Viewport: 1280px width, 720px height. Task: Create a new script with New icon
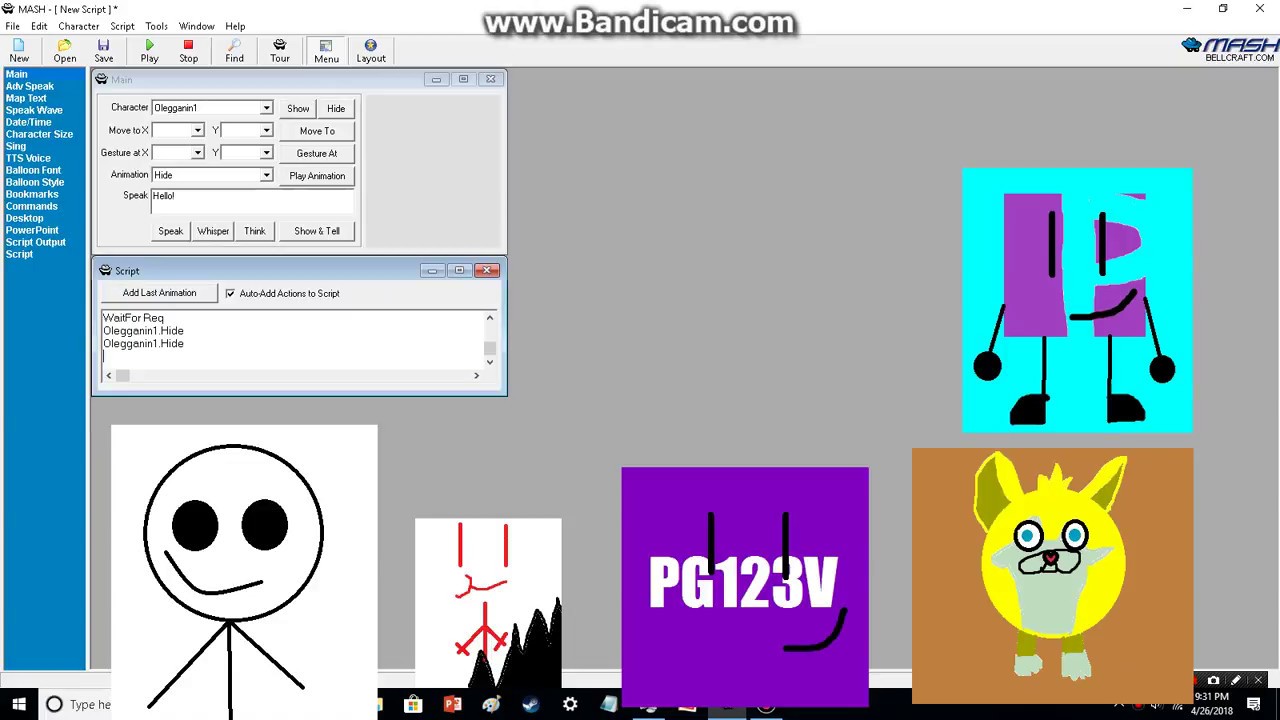(x=19, y=51)
